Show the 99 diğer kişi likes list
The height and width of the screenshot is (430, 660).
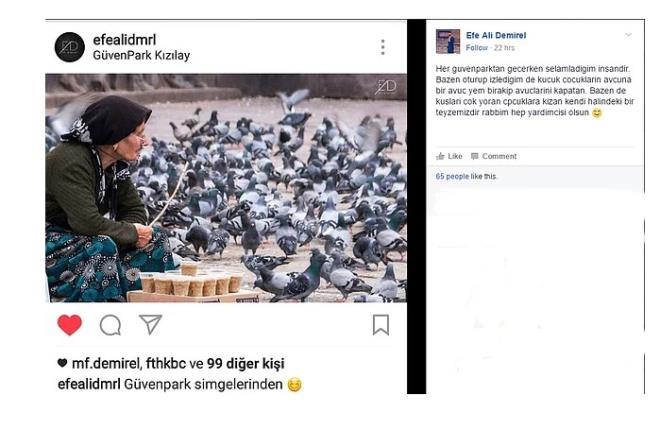(x=245, y=363)
